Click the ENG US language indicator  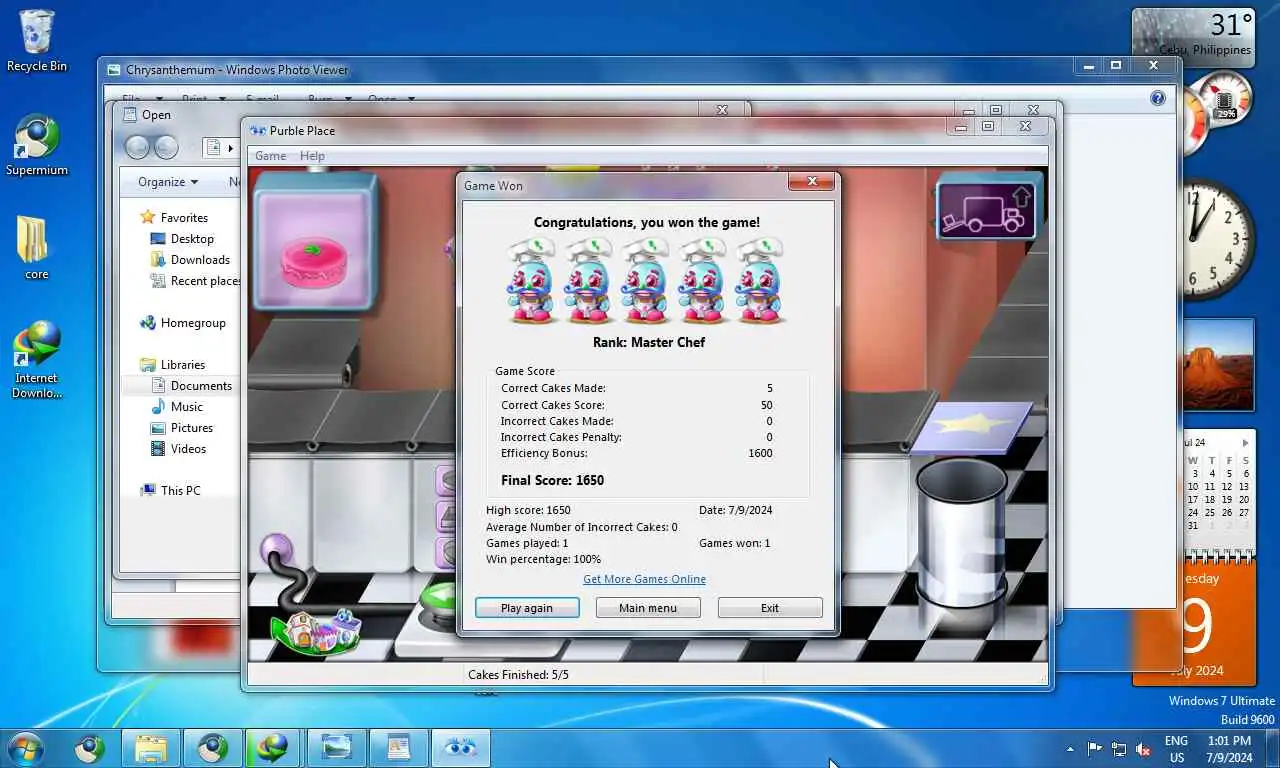(x=1176, y=749)
